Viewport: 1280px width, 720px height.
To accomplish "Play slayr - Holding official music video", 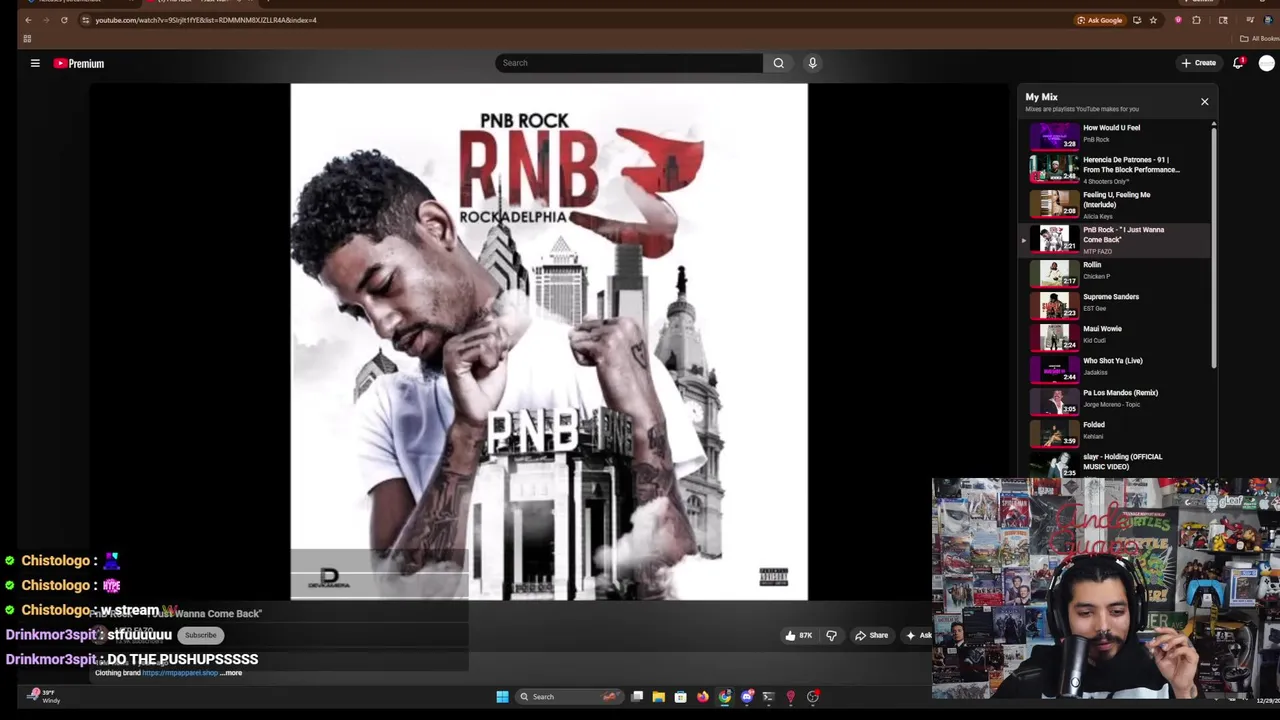I will (1118, 463).
